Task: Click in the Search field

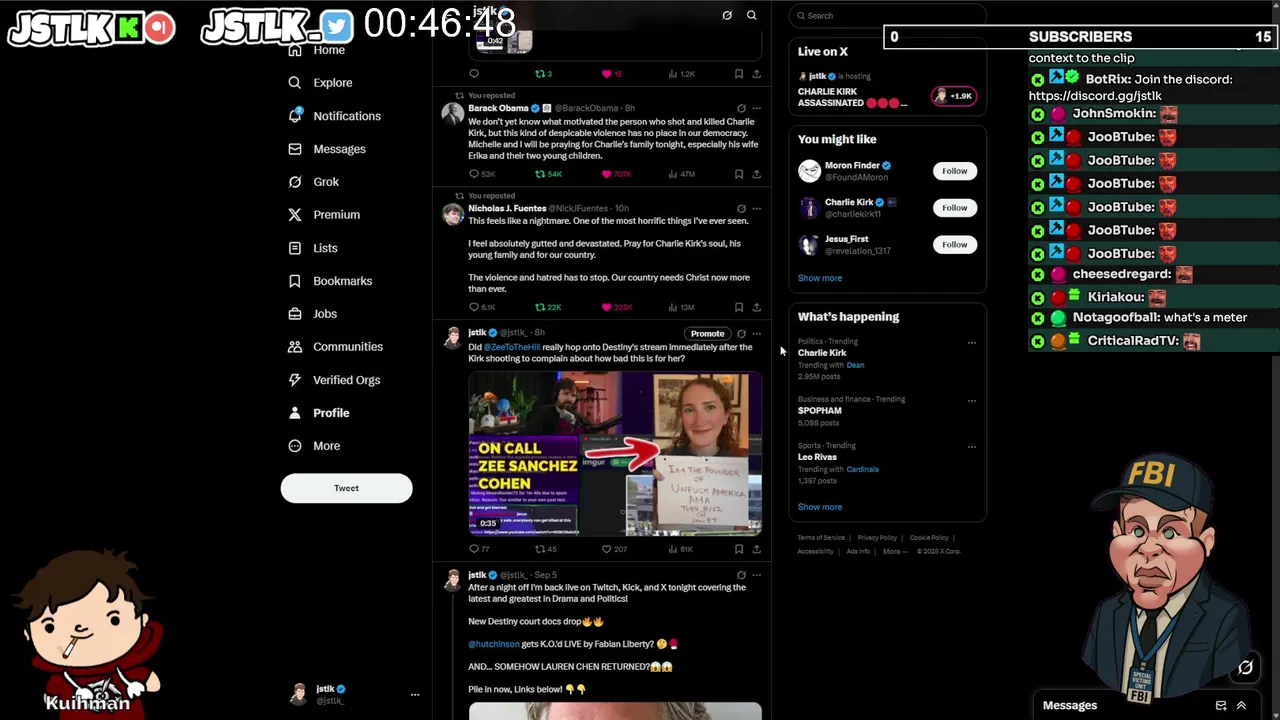Action: 888,15
